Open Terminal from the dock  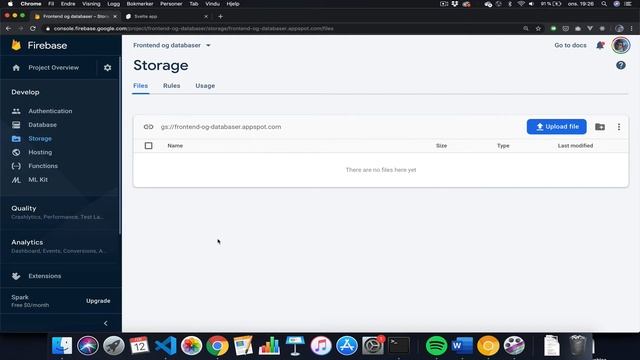tap(398, 346)
